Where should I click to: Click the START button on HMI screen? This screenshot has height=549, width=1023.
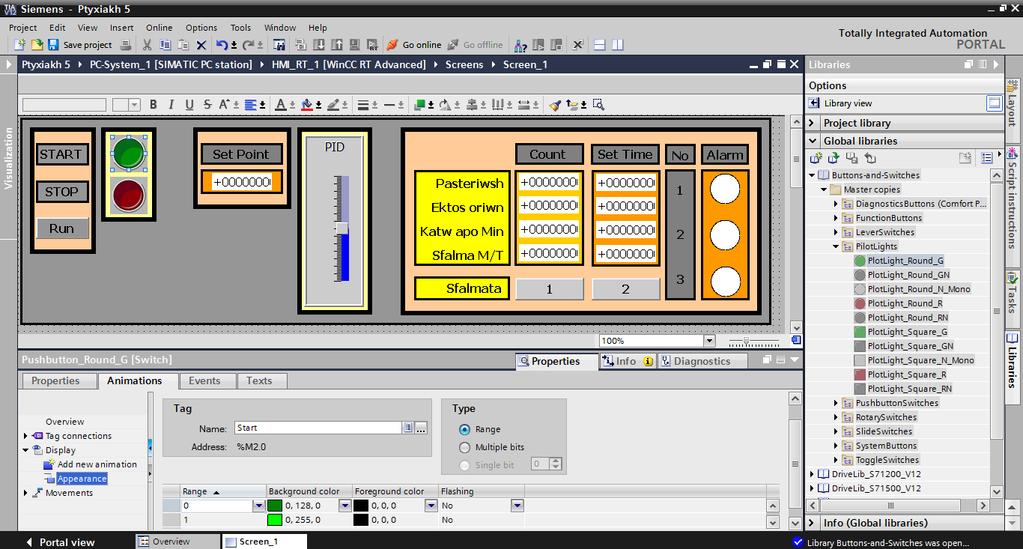[61, 155]
